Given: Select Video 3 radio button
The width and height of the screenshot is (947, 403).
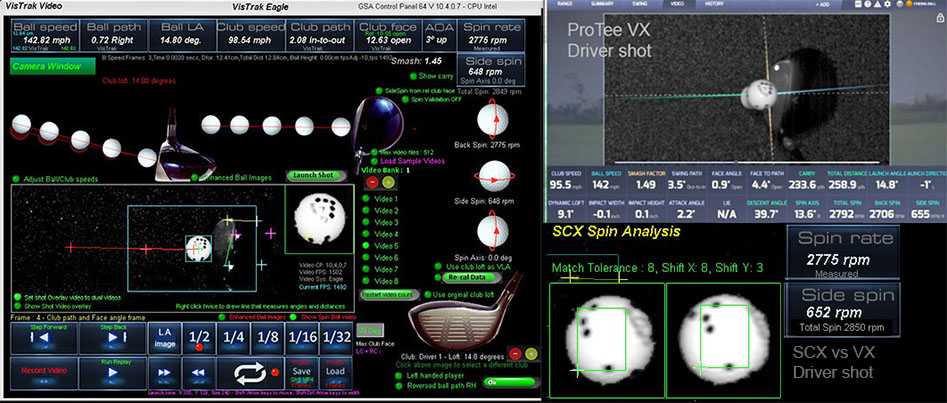Looking at the screenshot, I should click(366, 222).
